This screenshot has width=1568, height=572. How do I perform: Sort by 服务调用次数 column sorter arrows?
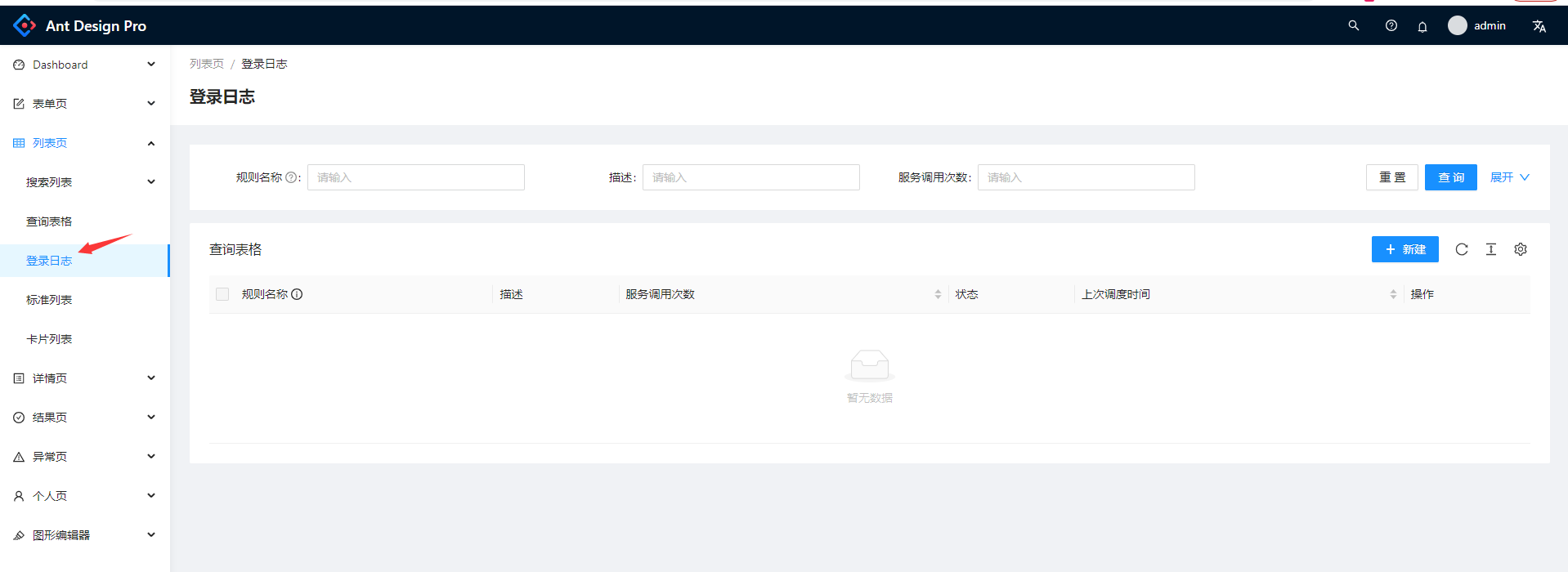click(x=938, y=294)
